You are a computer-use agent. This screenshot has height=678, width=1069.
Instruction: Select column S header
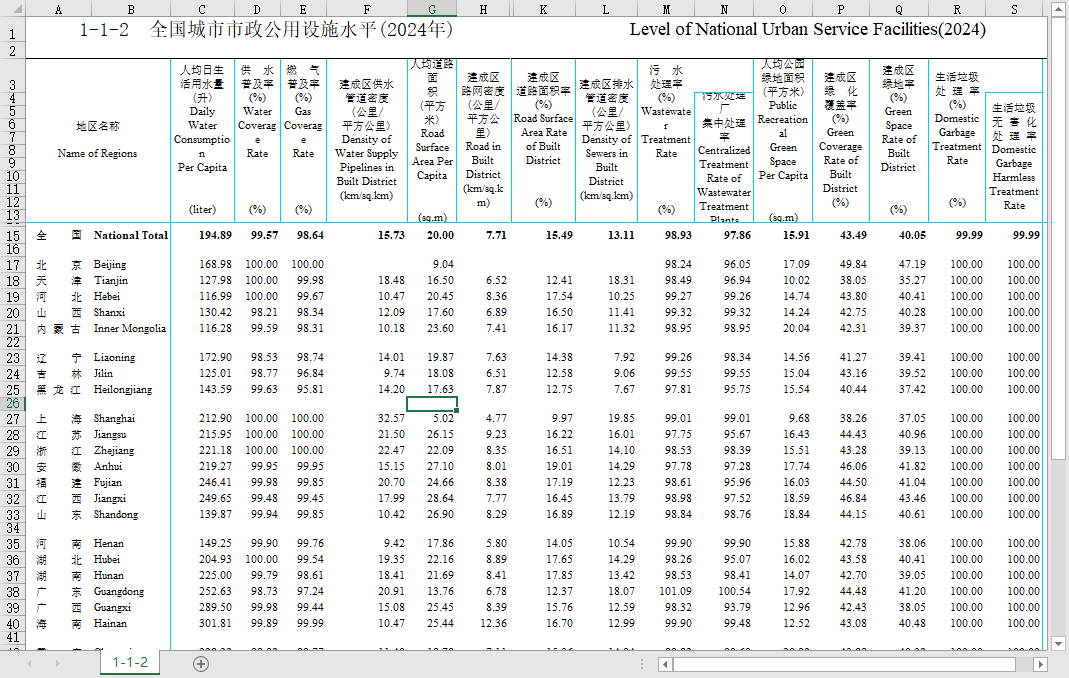[1015, 8]
